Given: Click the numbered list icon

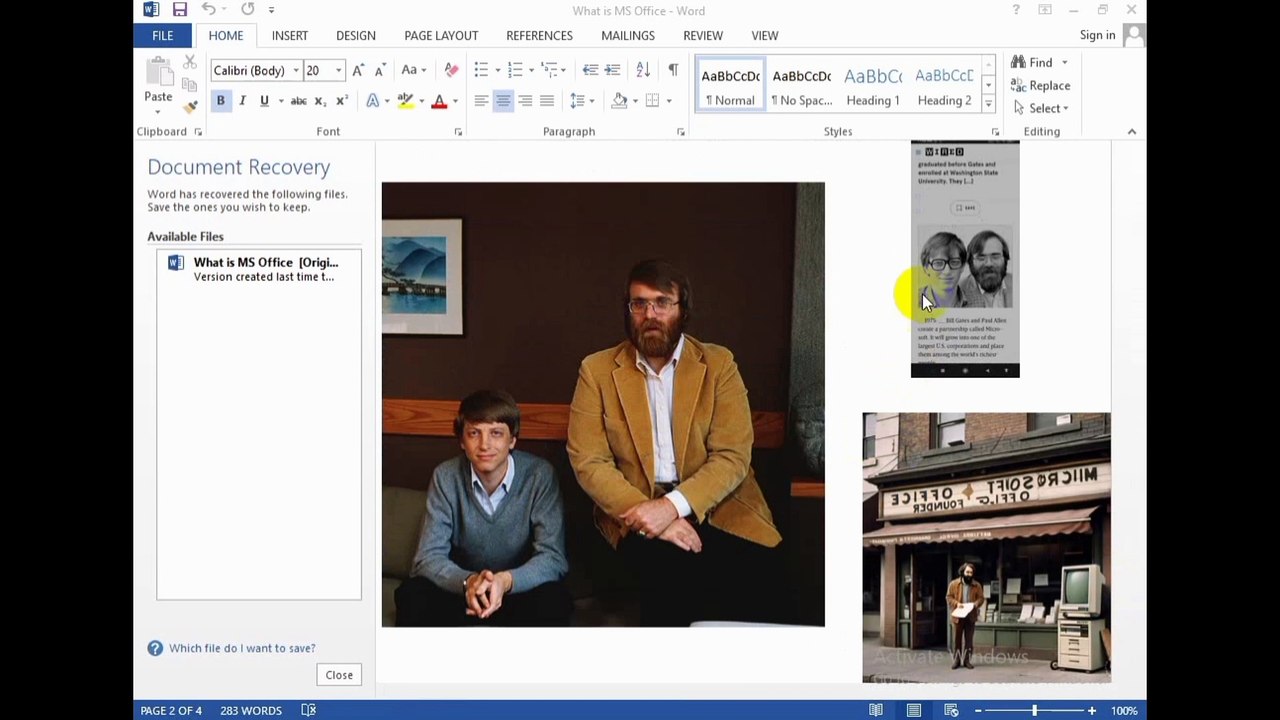Looking at the screenshot, I should (515, 70).
